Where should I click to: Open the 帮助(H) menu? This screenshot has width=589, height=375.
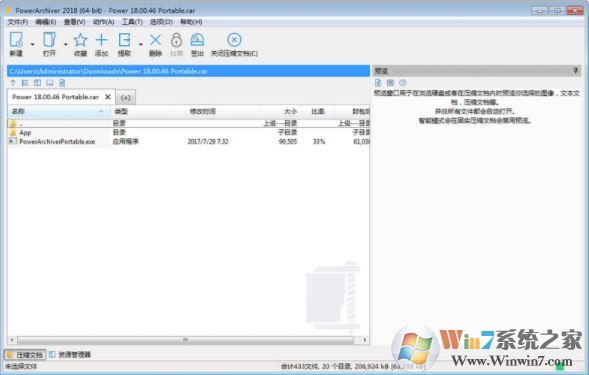pos(191,22)
